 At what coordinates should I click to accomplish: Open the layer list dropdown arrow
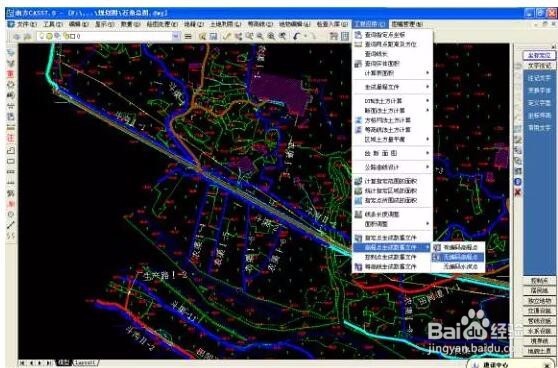pos(176,36)
